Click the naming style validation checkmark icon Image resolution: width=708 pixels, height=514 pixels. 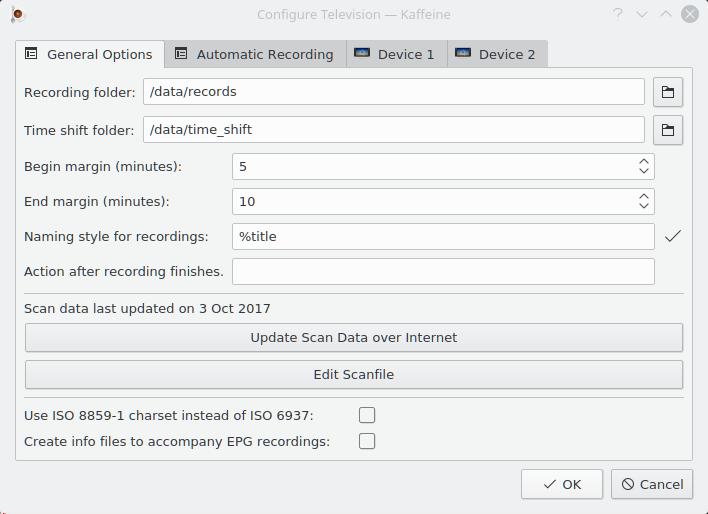click(x=673, y=236)
